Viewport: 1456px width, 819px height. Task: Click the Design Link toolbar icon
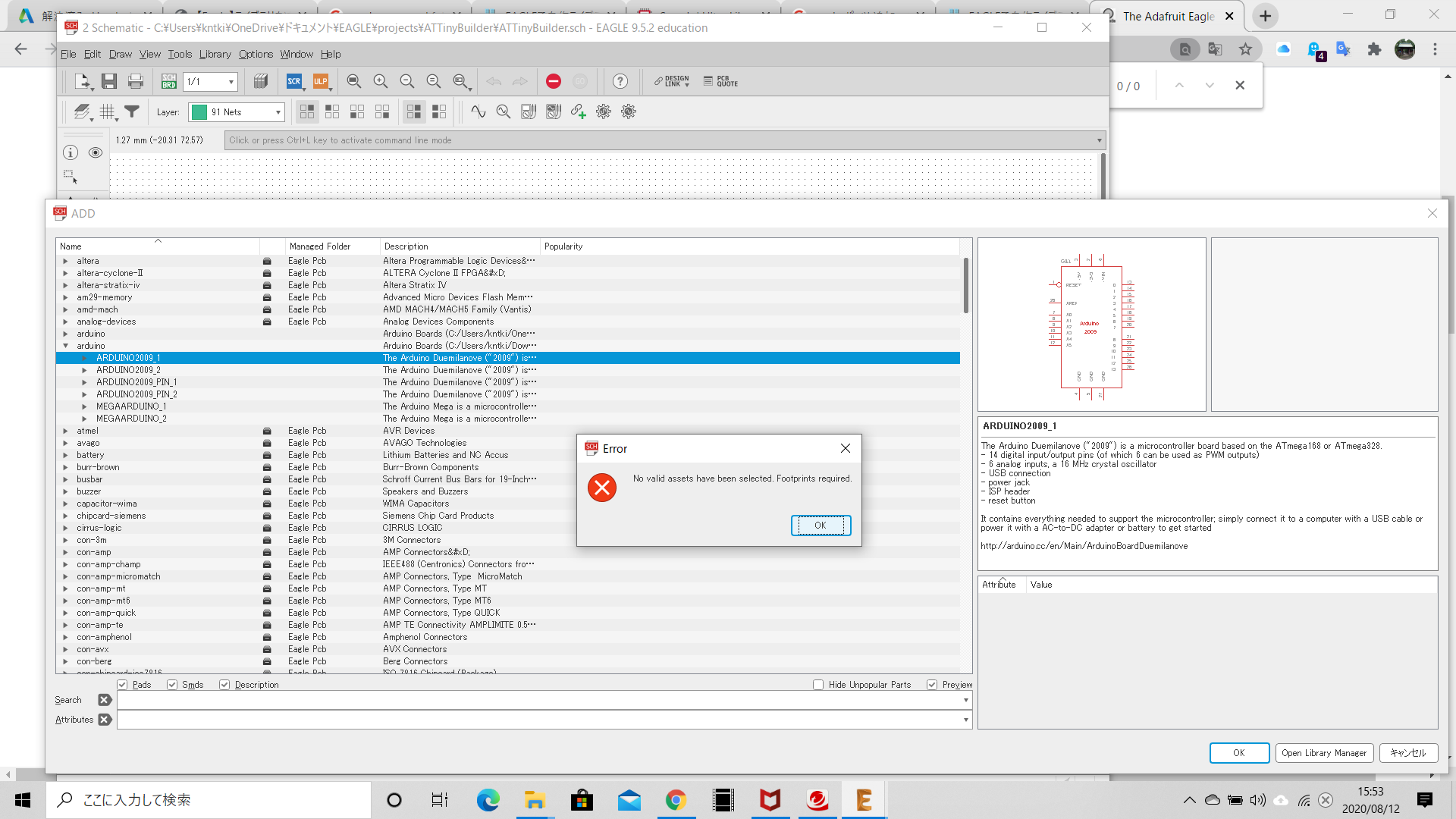point(672,81)
